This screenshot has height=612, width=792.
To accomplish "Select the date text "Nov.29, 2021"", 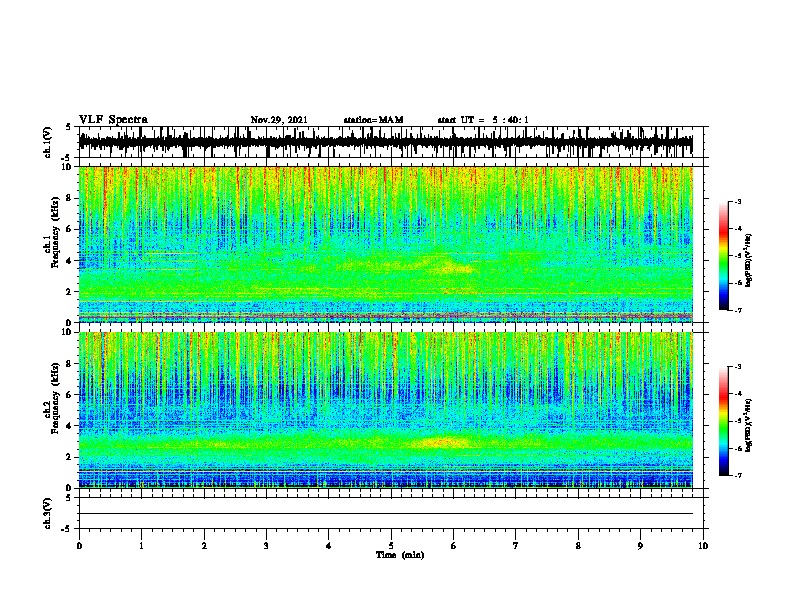I will coord(279,120).
